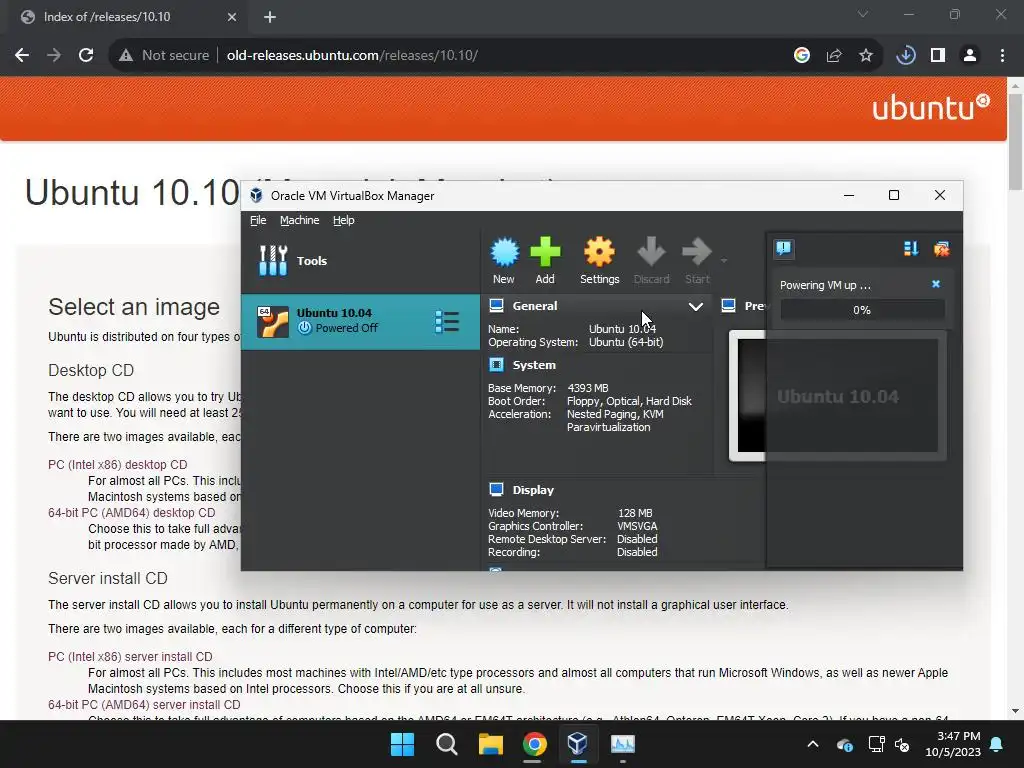Click the Discard saved state arrow

coord(651,252)
